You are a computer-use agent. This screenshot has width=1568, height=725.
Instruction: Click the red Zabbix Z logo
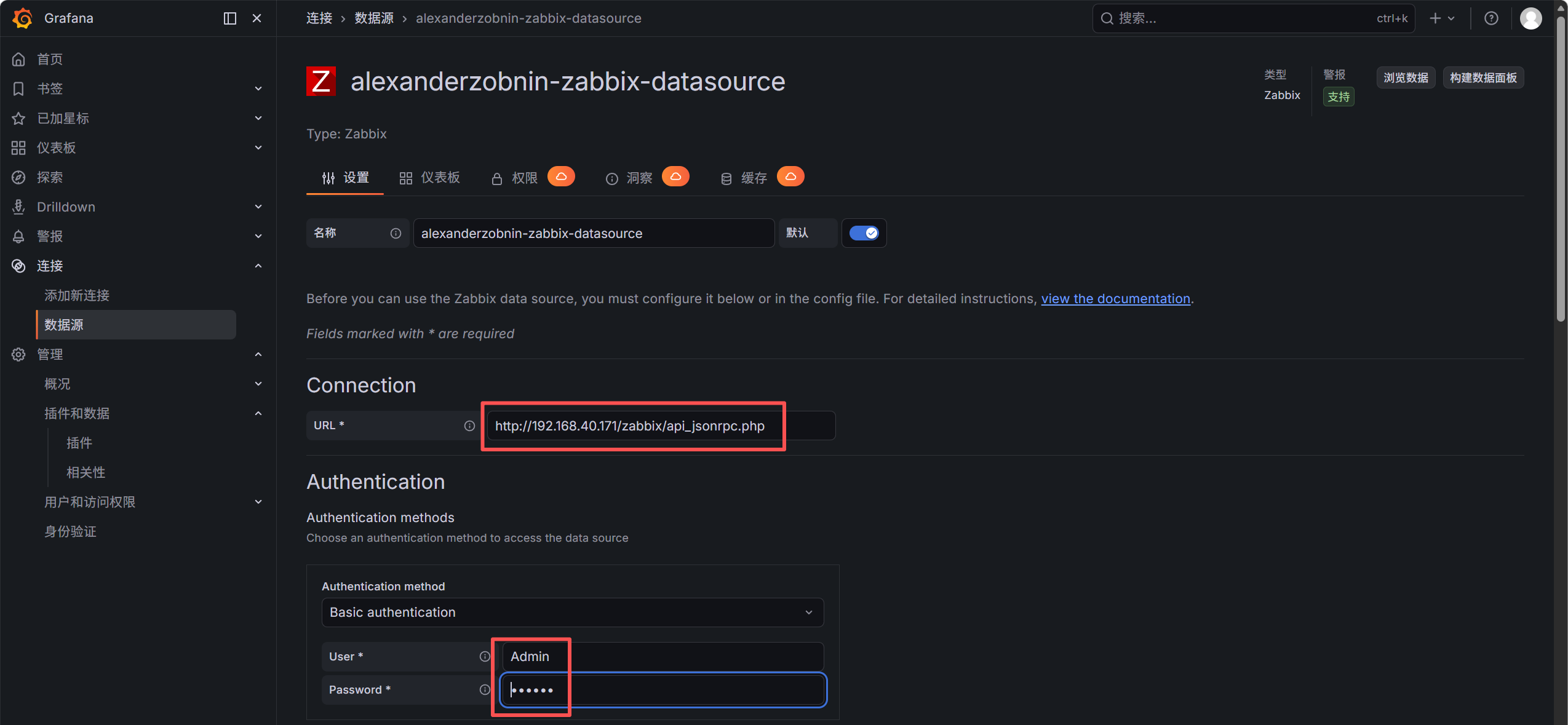[321, 81]
